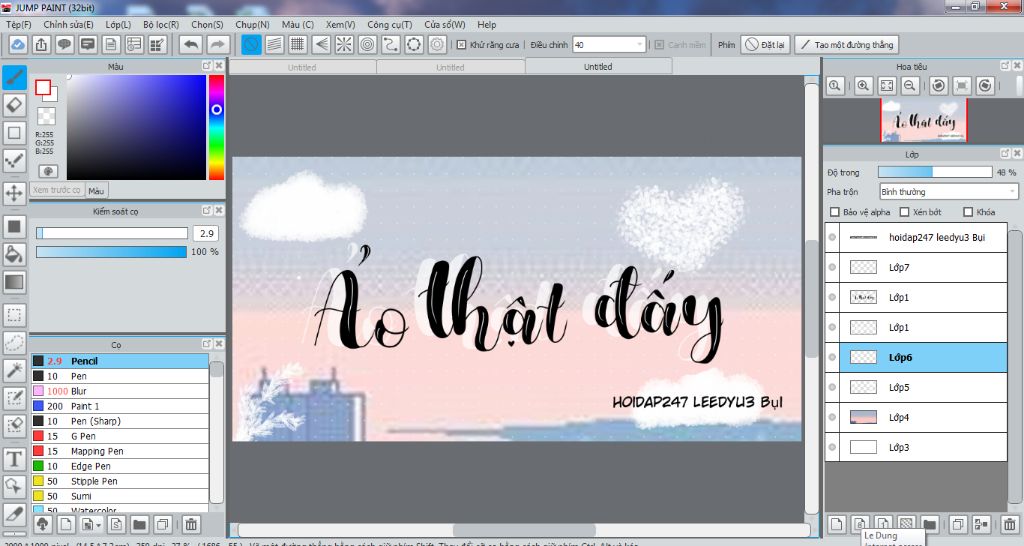Enable the Bảo vệ alpha checkbox
1024x546 pixels.
click(835, 212)
